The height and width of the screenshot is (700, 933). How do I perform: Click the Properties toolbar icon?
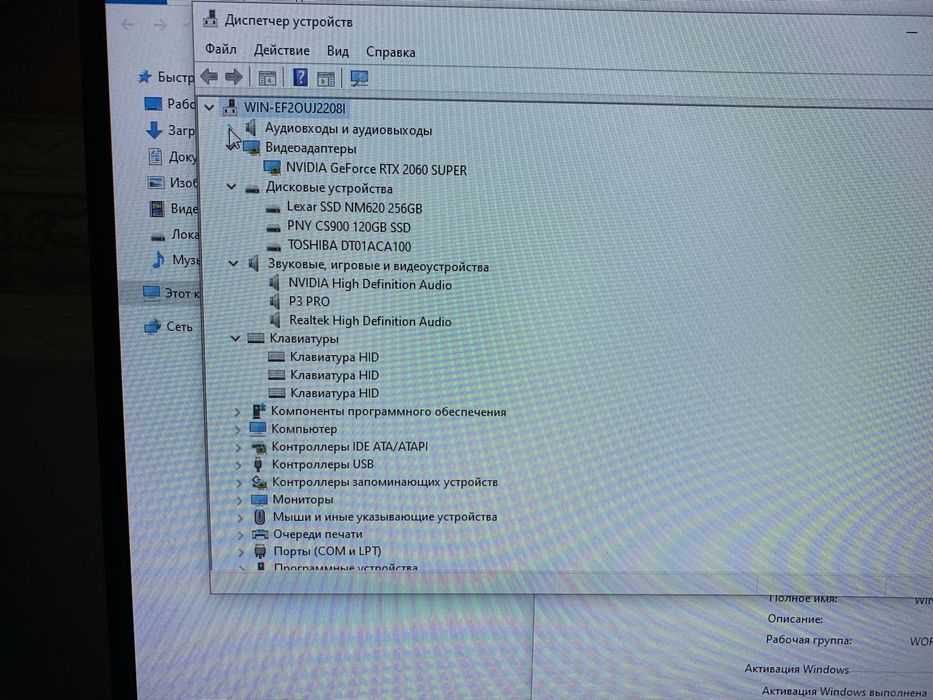pos(267,77)
